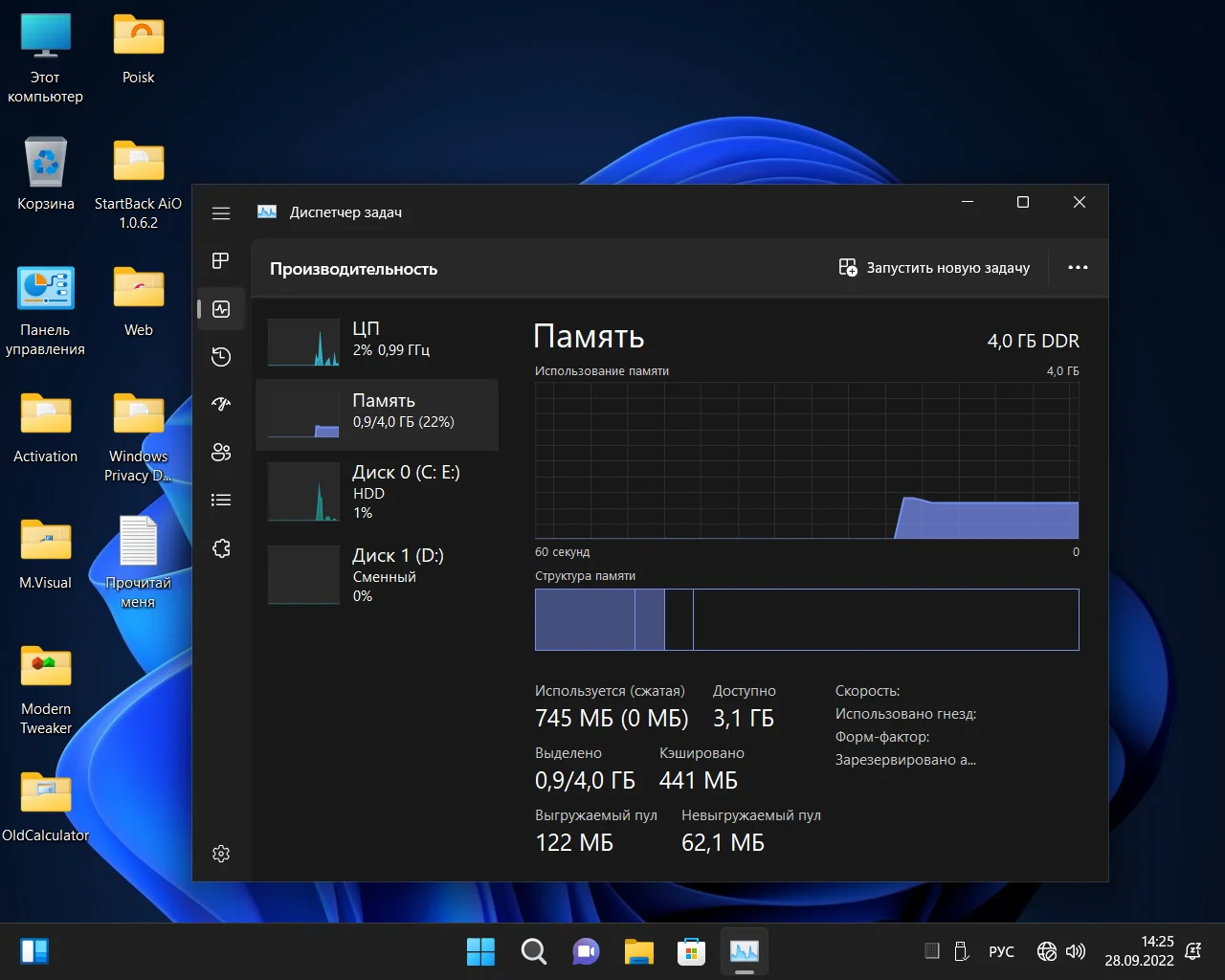Open App history page in sidebar

coord(221,357)
